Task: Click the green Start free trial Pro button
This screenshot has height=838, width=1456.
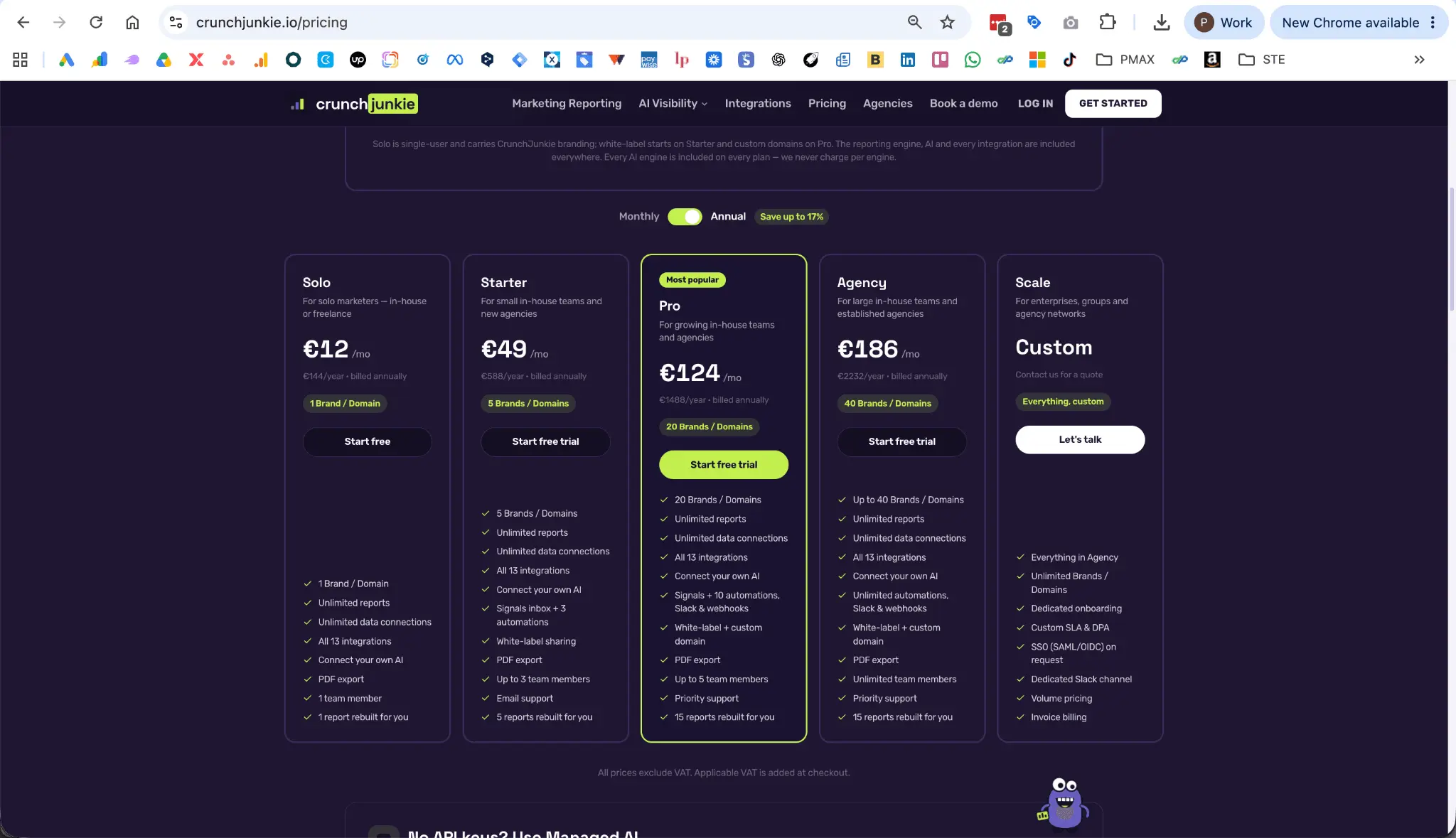Action: [724, 465]
